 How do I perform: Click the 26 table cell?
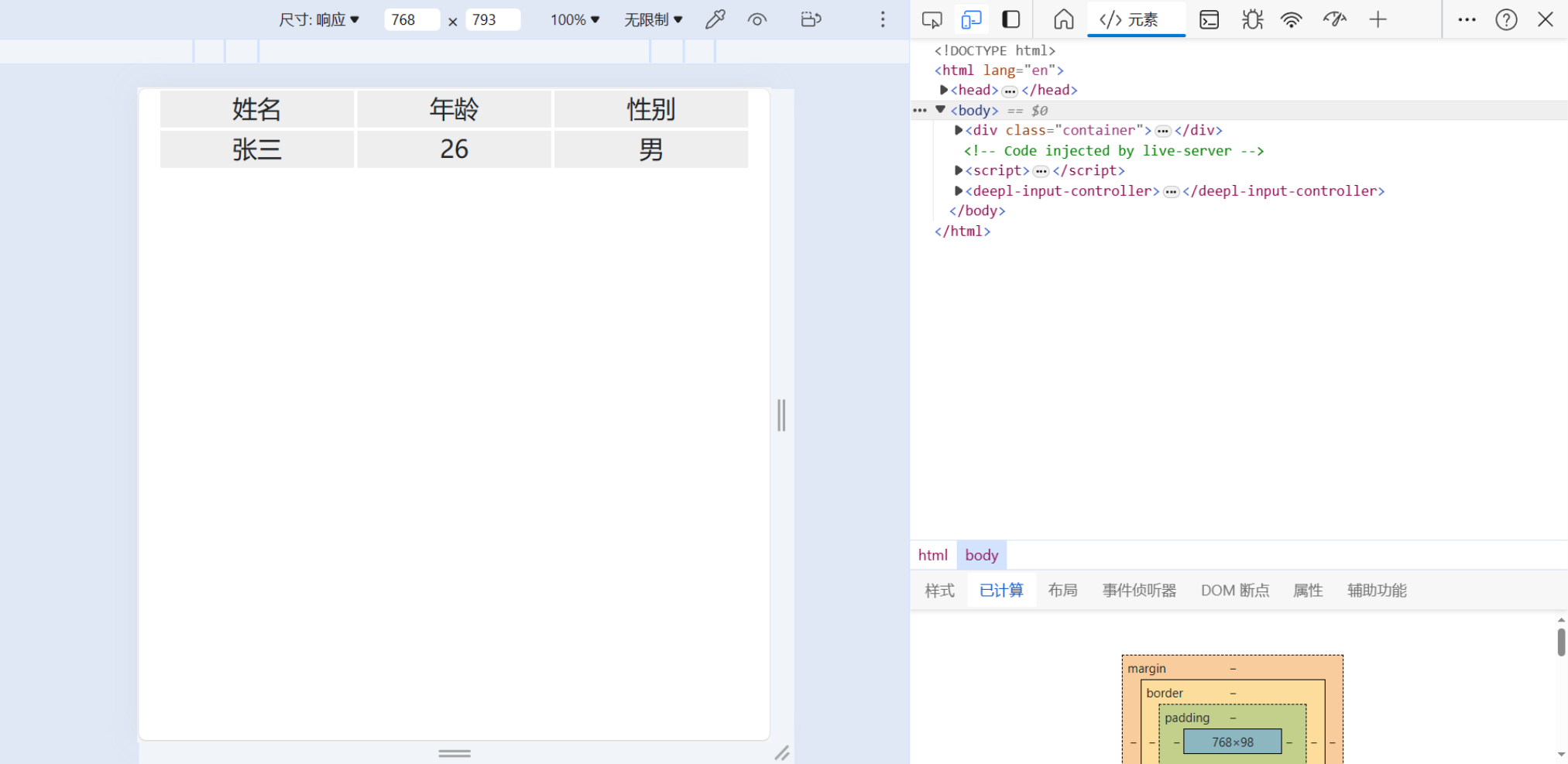[454, 149]
